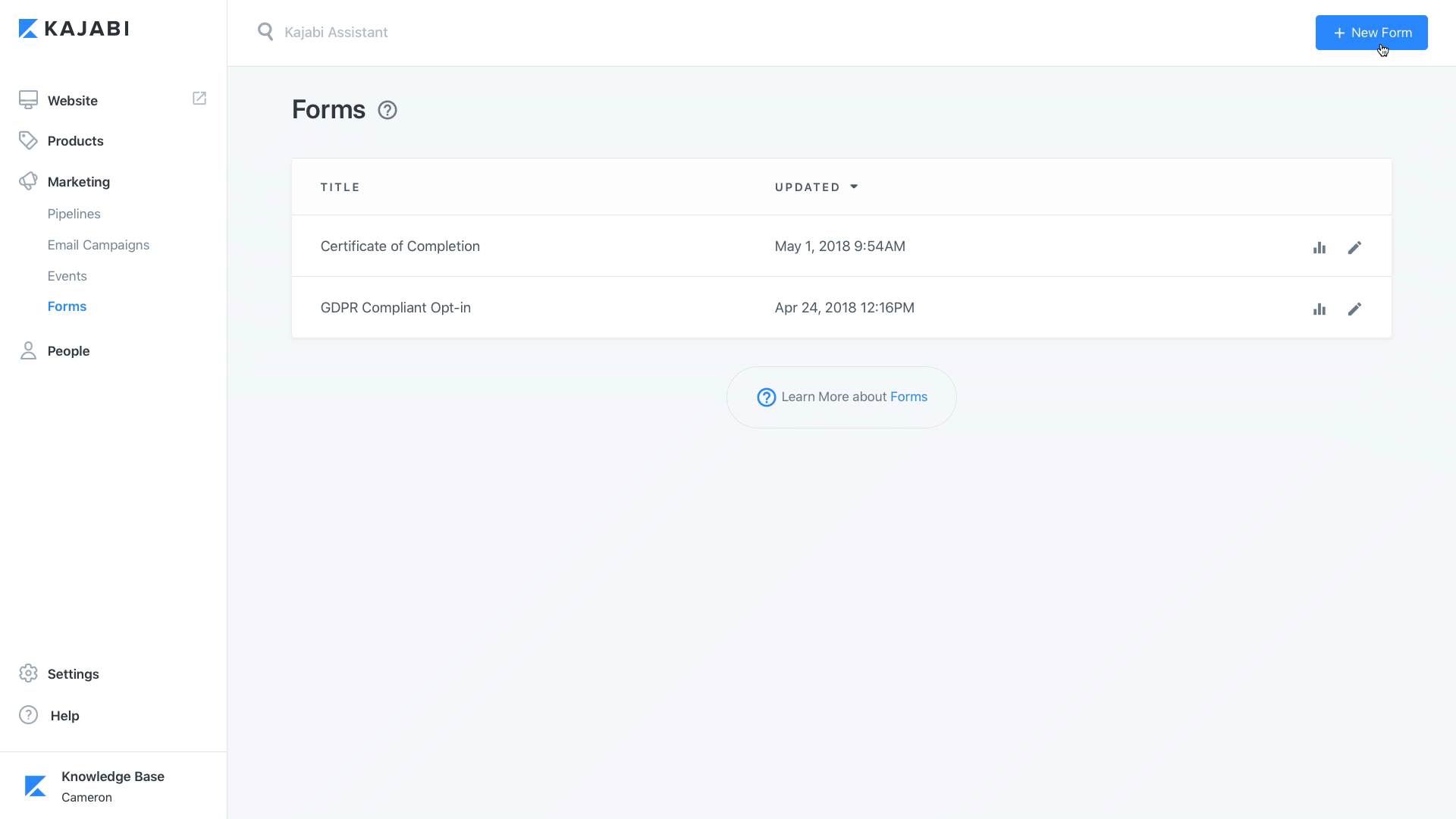Viewport: 1456px width, 819px height.
Task: Go to Pipelines in the sidebar
Action: pyautogui.click(x=74, y=214)
